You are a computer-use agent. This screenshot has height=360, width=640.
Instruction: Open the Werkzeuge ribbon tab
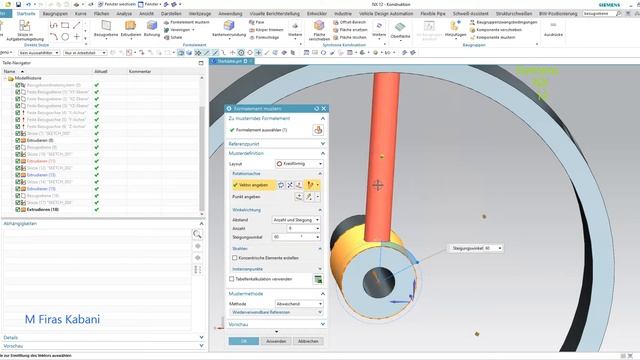pyautogui.click(x=200, y=13)
